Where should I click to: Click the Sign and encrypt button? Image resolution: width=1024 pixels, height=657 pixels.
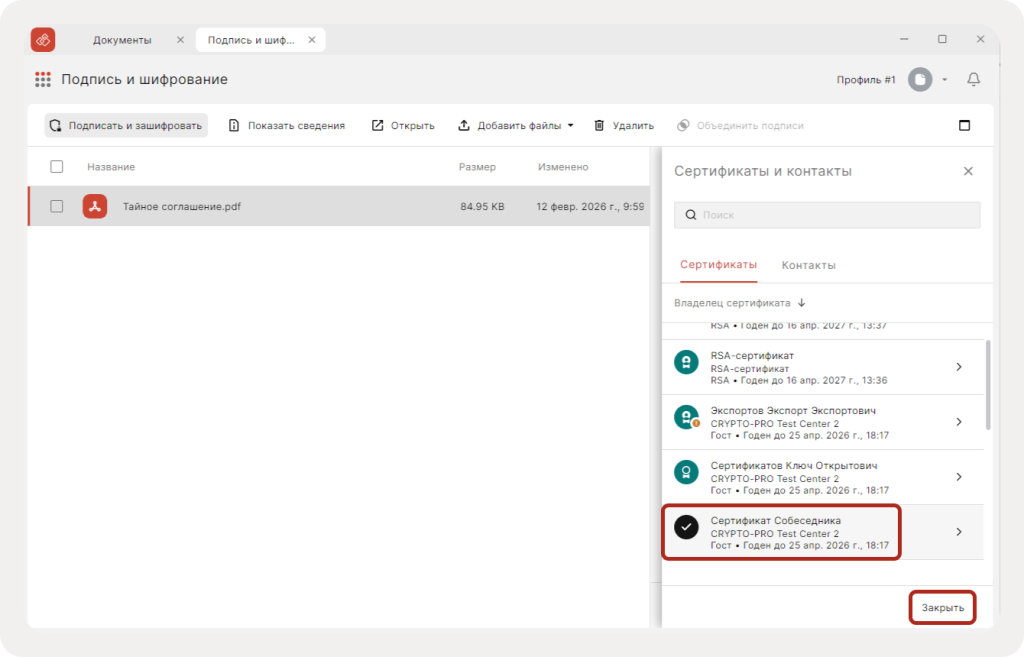click(126, 125)
